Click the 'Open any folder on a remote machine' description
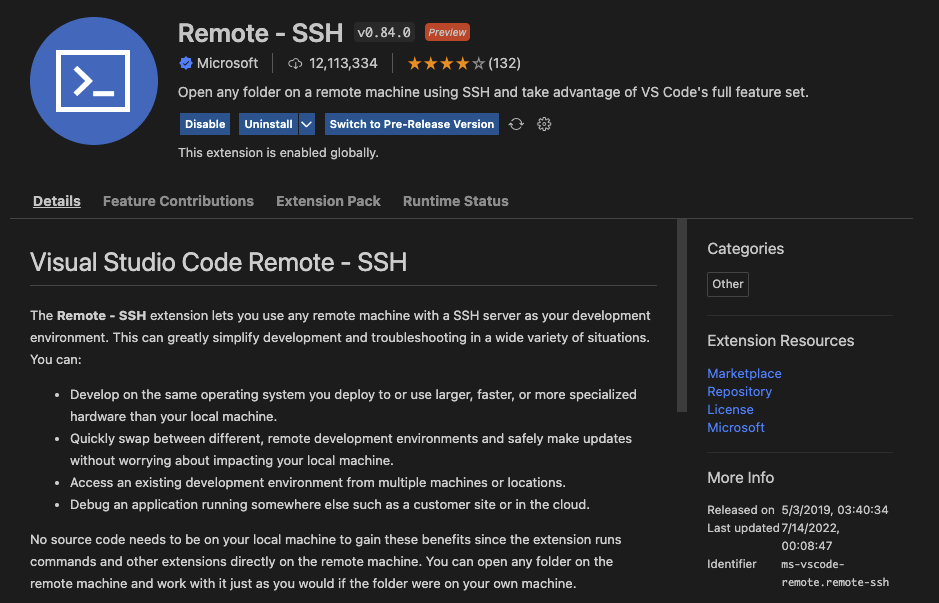 [493, 92]
